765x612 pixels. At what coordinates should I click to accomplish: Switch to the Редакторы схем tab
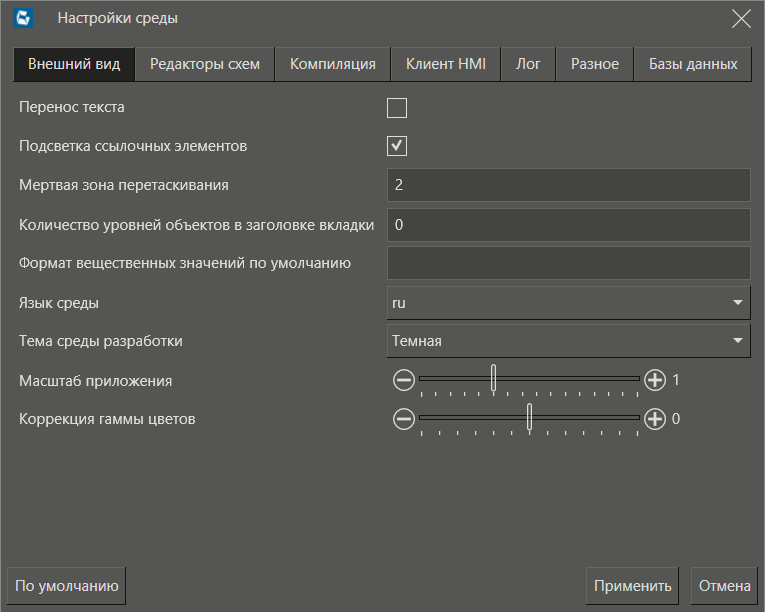(205, 64)
